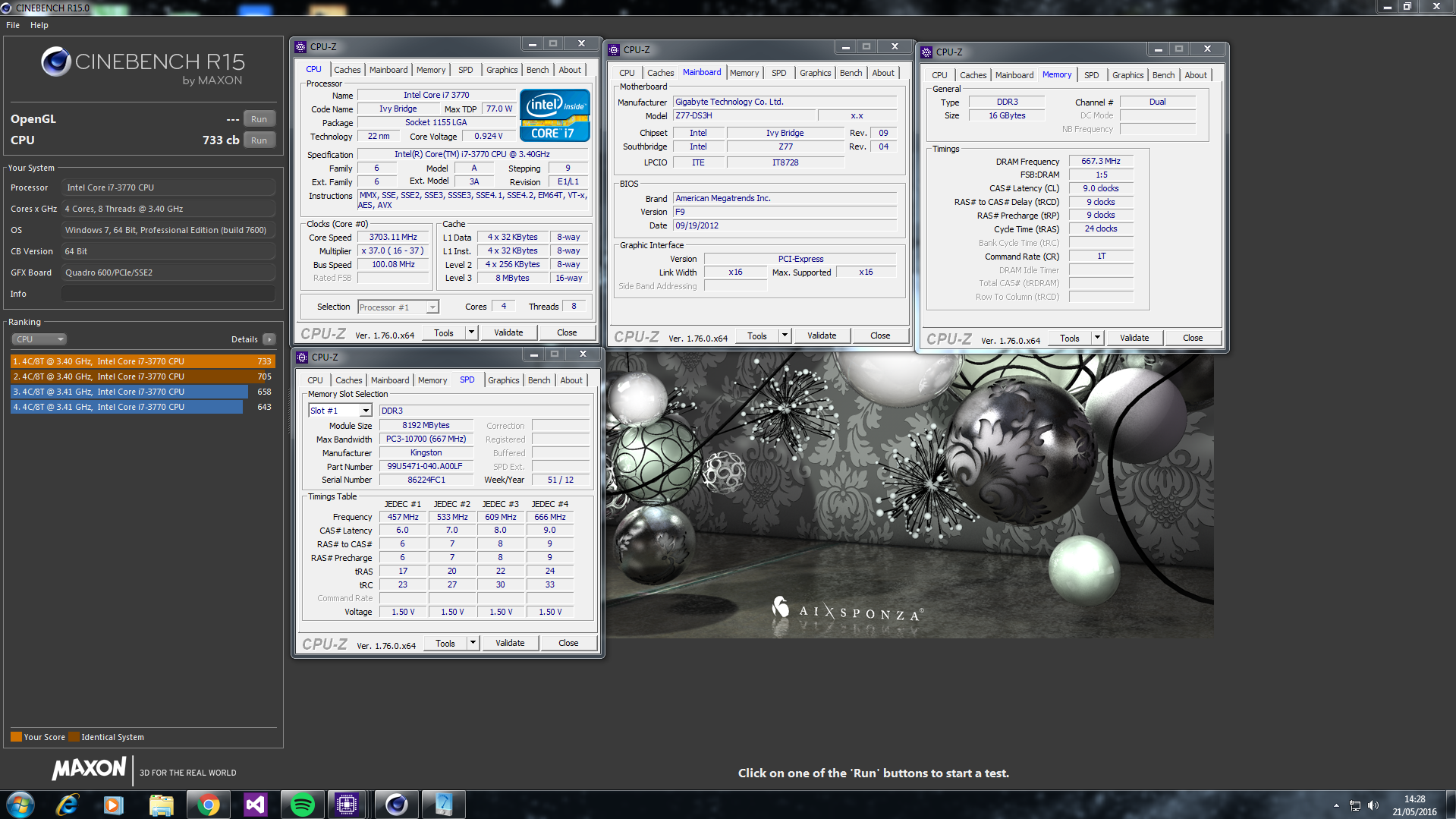Open Visual Studio from taskbar

click(x=255, y=805)
